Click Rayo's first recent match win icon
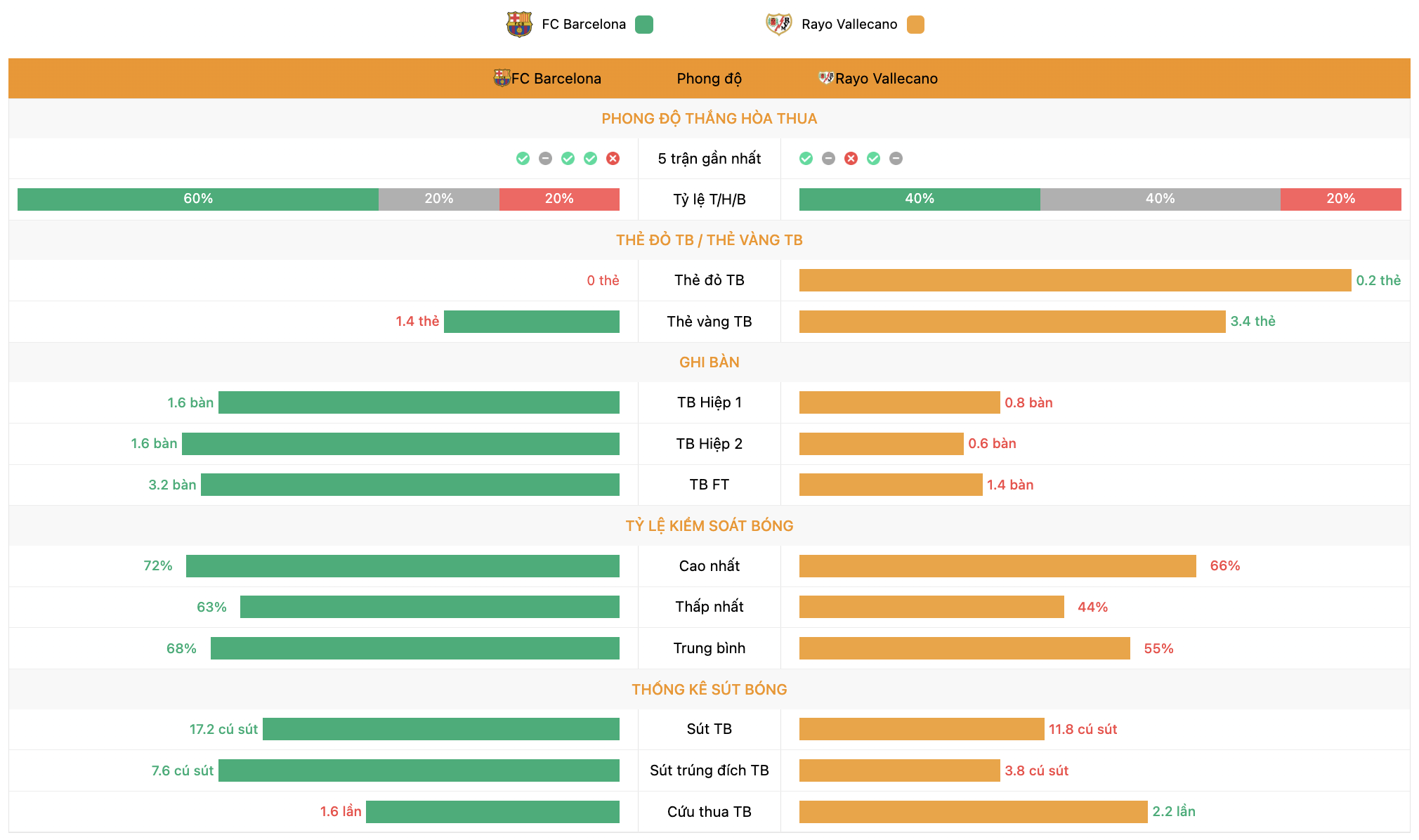Screen dimensions: 1419x840 [x=806, y=159]
